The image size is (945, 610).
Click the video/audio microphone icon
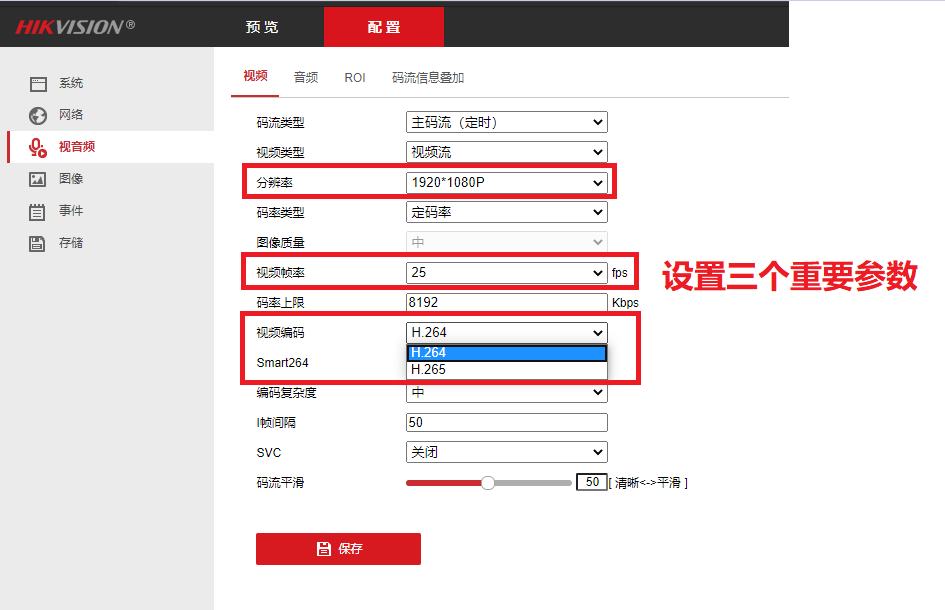pyautogui.click(x=38, y=148)
